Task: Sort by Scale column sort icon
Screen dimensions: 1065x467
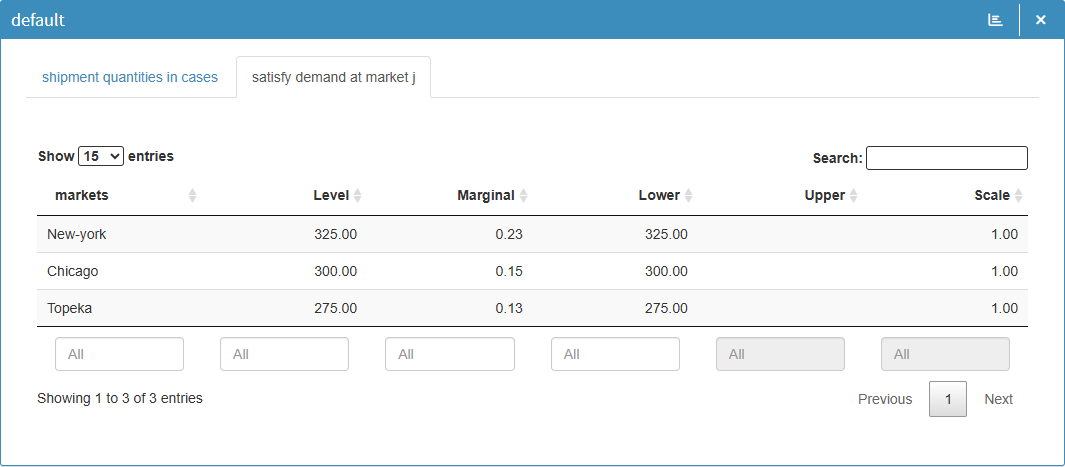Action: point(1018,196)
